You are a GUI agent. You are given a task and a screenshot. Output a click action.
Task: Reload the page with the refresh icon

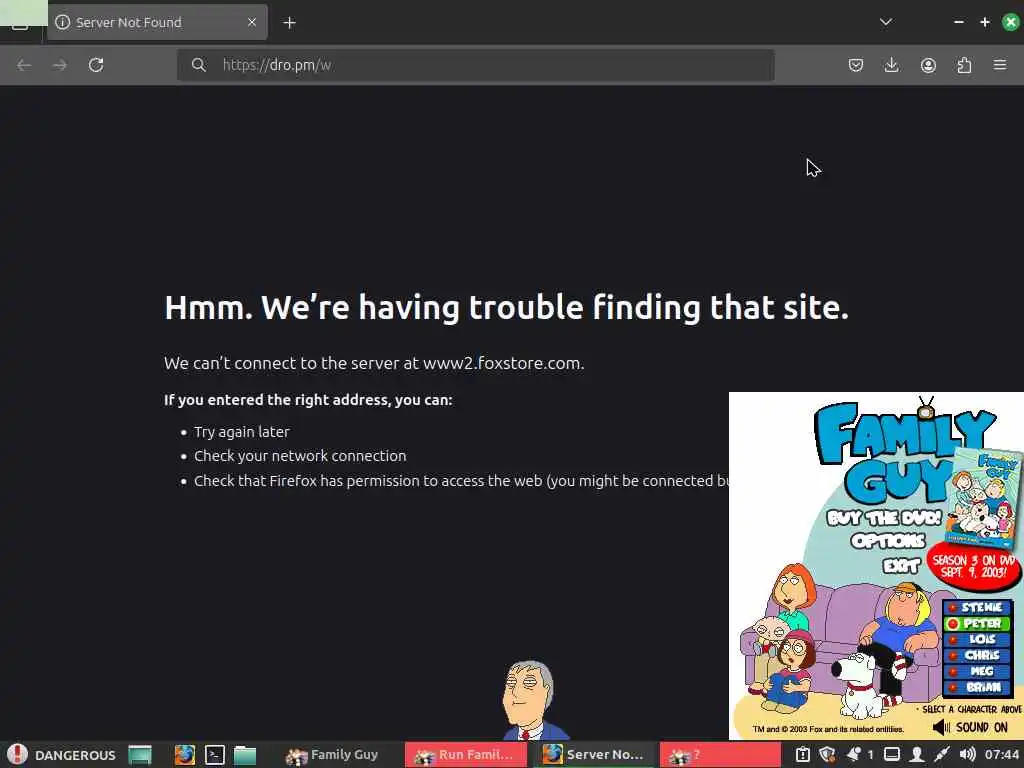(96, 65)
